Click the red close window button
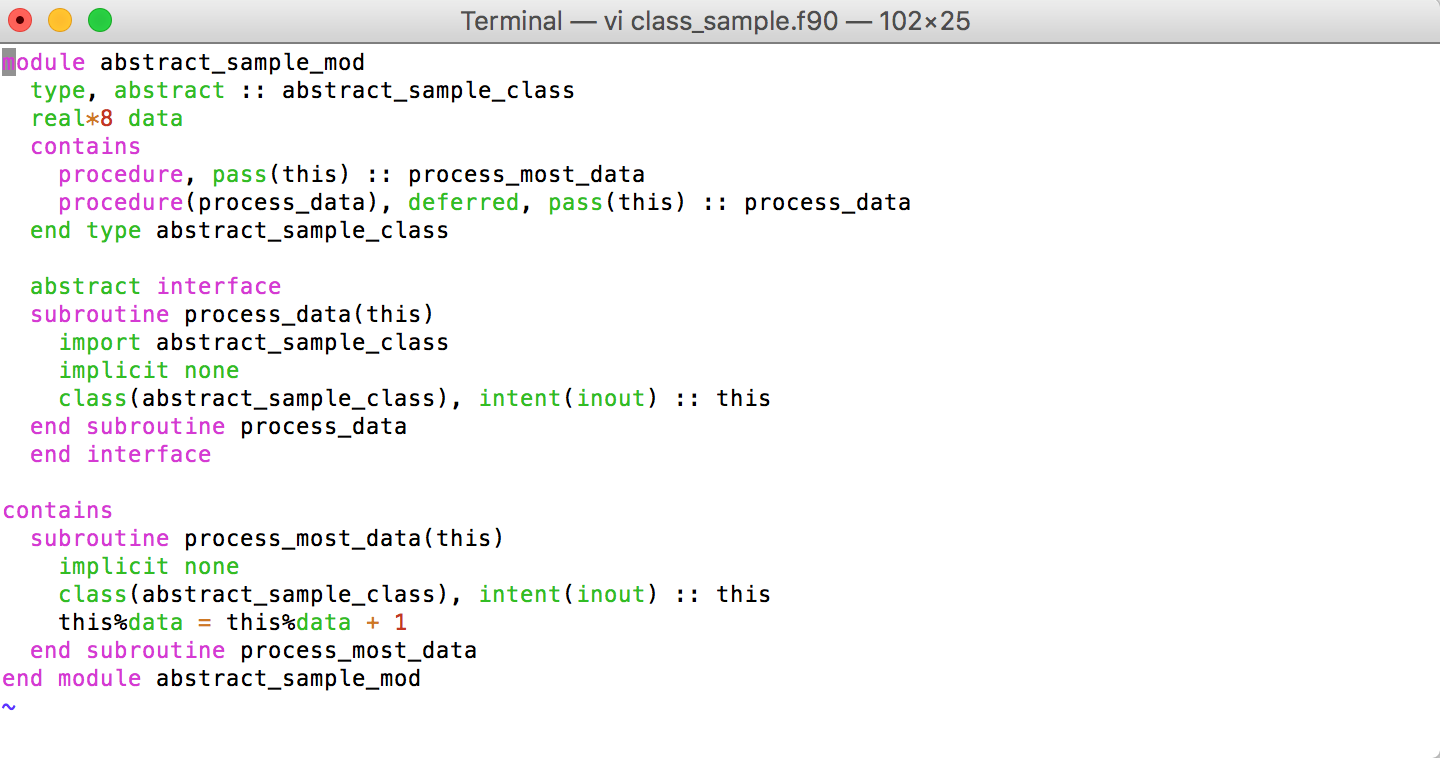Image resolution: width=1440 pixels, height=758 pixels. point(20,20)
